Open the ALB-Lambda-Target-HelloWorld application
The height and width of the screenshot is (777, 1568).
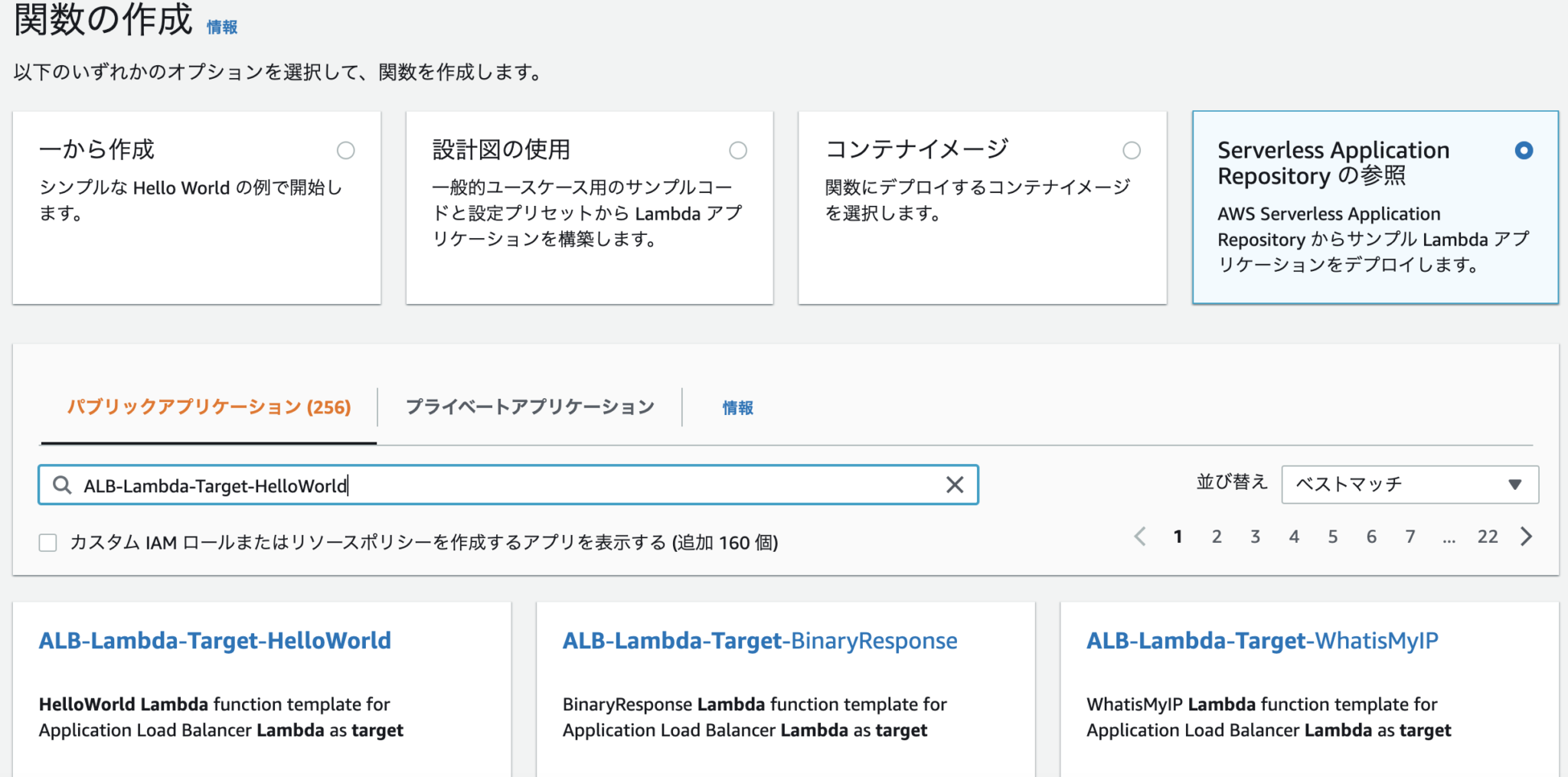pyautogui.click(x=215, y=642)
